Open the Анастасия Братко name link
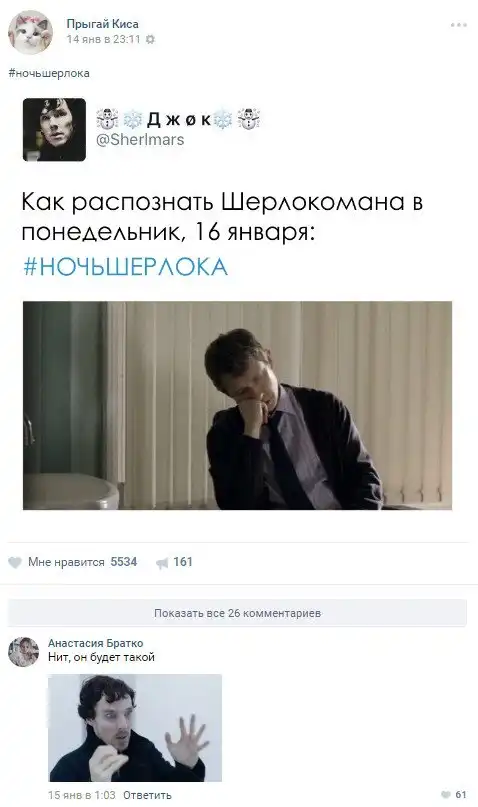Viewport: 478px width, 807px height. 96,643
